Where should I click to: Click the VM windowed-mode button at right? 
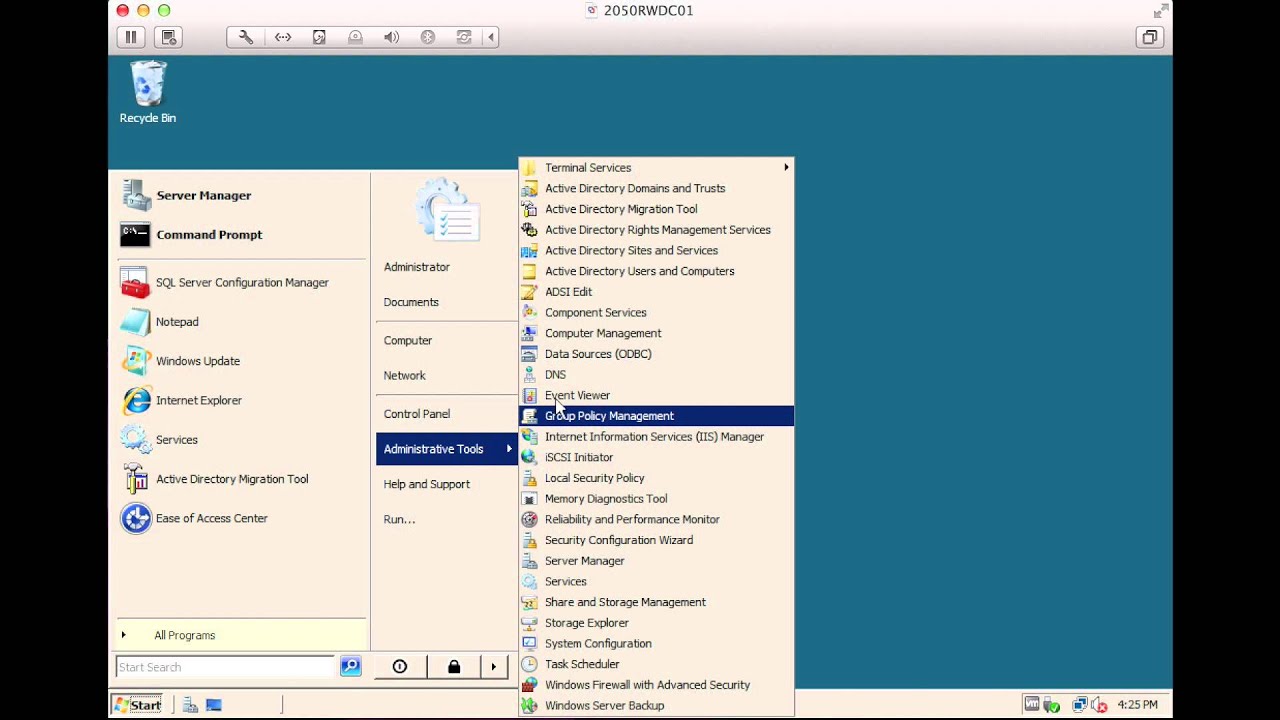point(1149,37)
